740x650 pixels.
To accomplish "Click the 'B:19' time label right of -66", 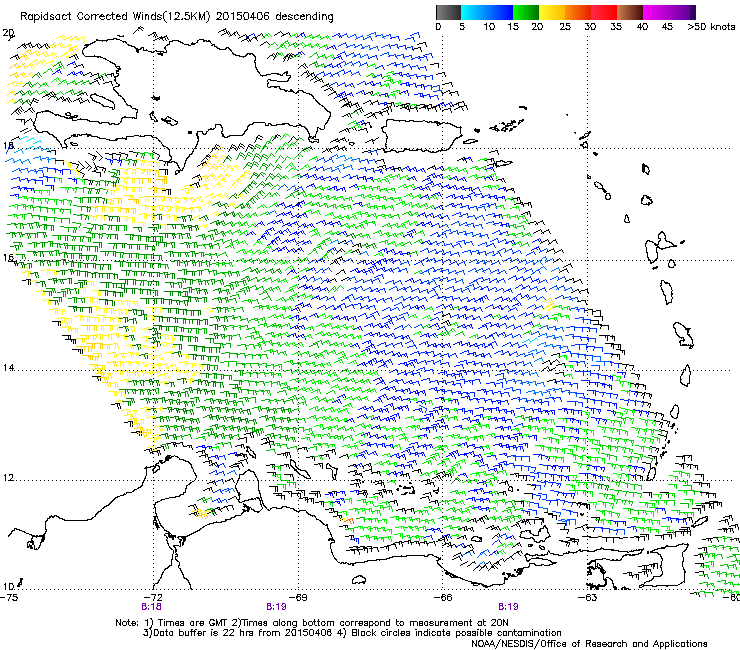I will pyautogui.click(x=508, y=607).
